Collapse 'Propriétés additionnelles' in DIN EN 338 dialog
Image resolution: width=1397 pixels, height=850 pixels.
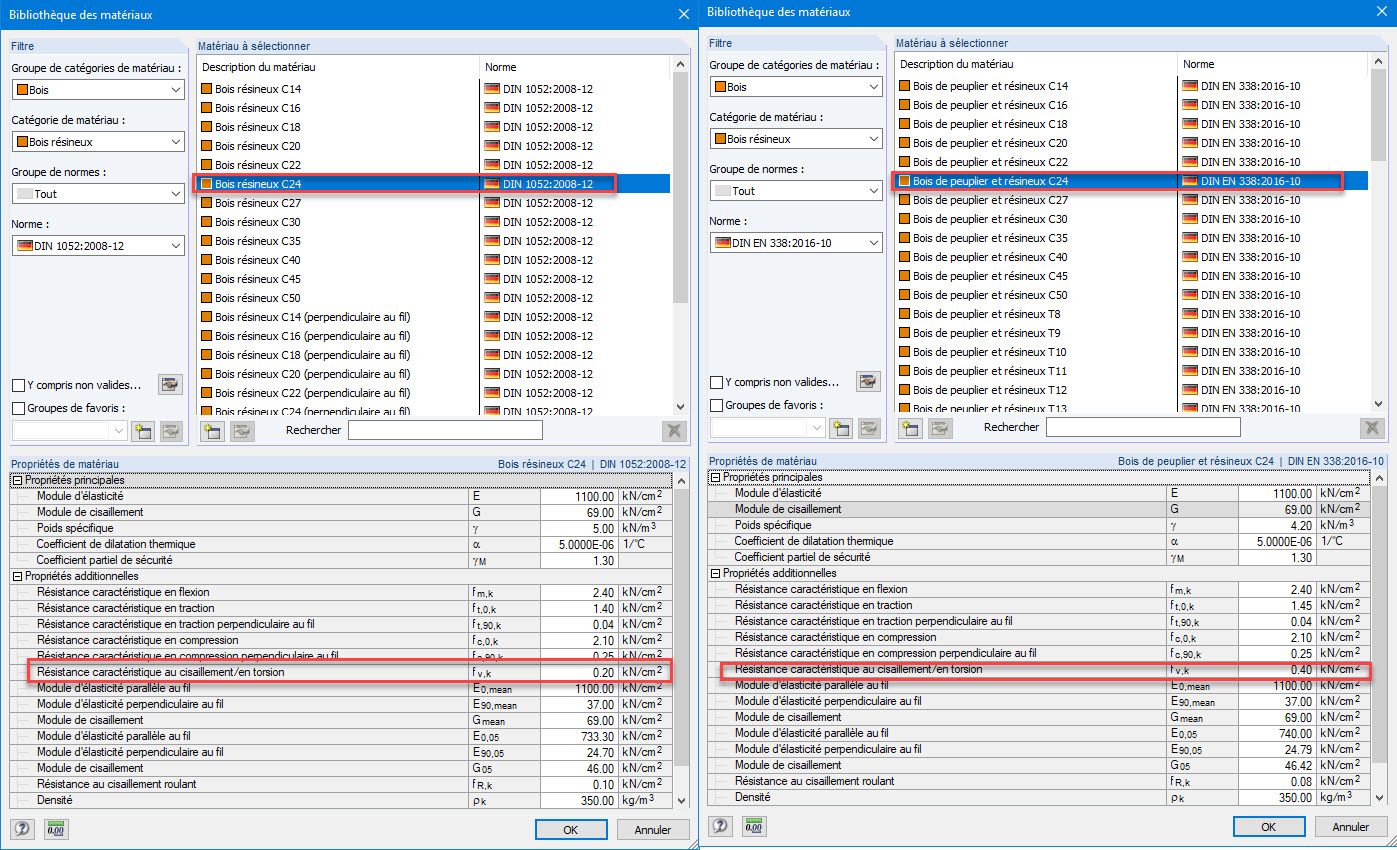(715, 573)
